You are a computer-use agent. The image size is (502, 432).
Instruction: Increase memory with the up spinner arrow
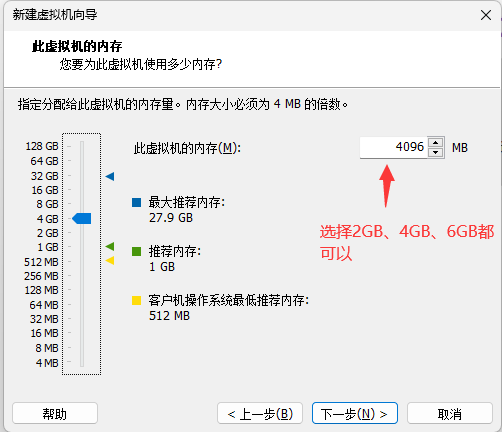click(436, 143)
